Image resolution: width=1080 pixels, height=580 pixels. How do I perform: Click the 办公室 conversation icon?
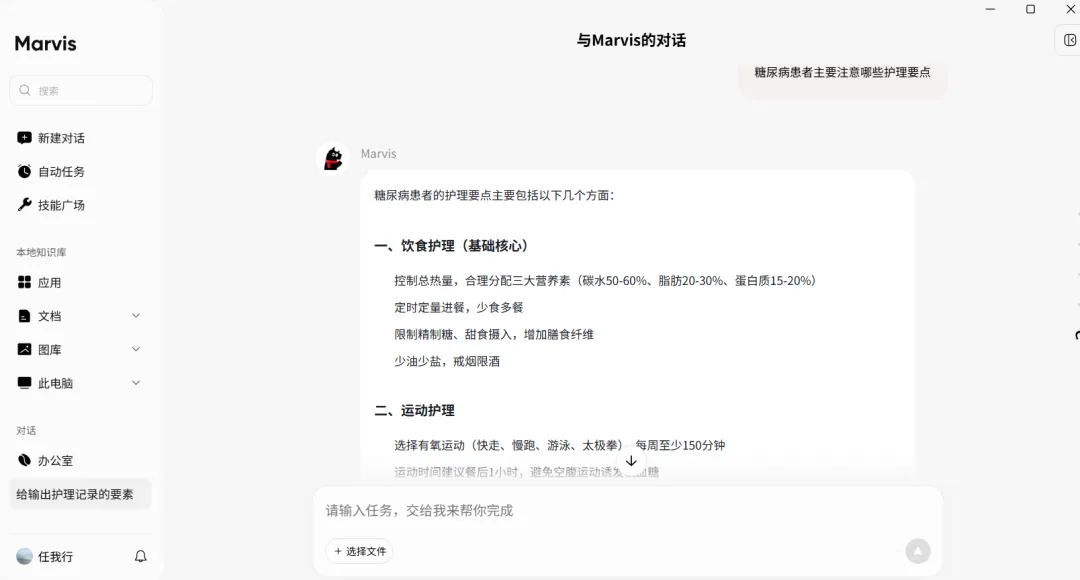point(24,460)
